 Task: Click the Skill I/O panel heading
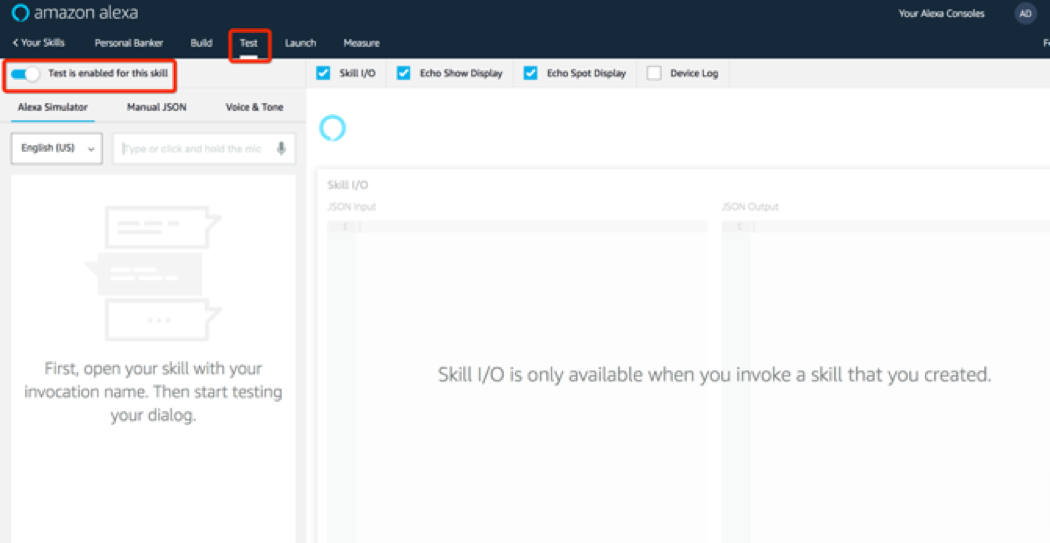pos(348,185)
